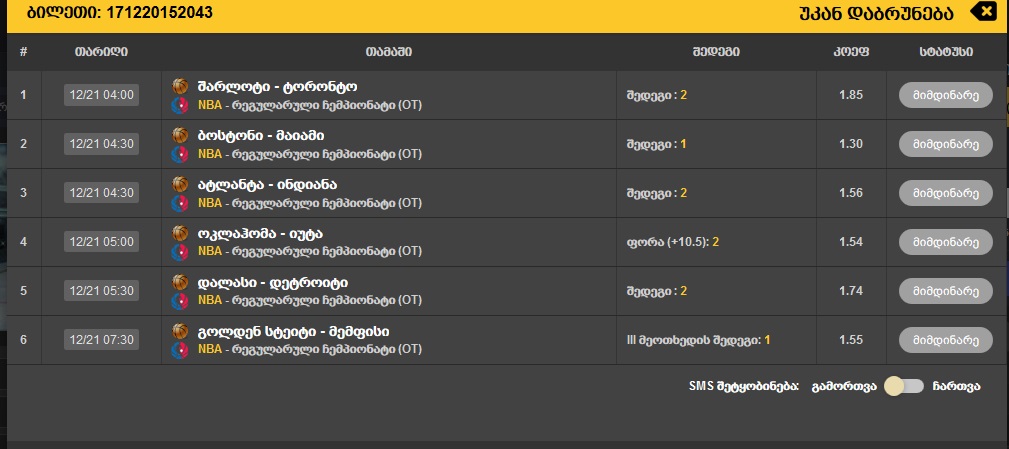Screen dimensions: 1009x449
Task: Click the ჩართვა on label
Action: pos(956,387)
